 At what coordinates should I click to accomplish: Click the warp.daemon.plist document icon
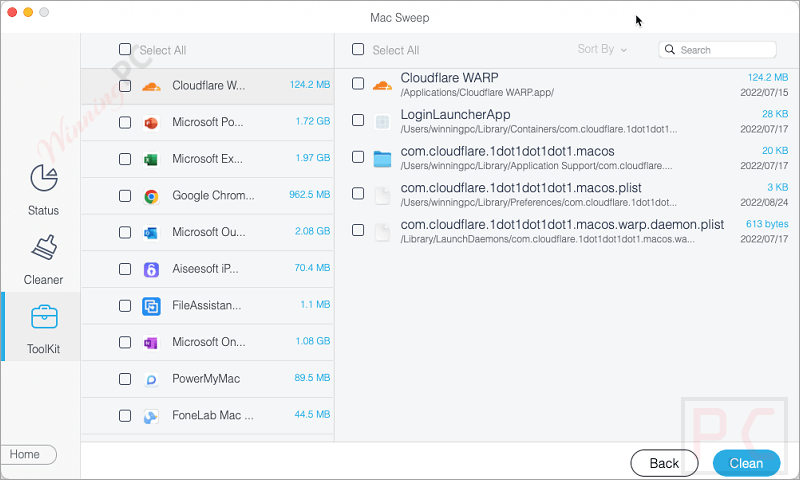382,232
